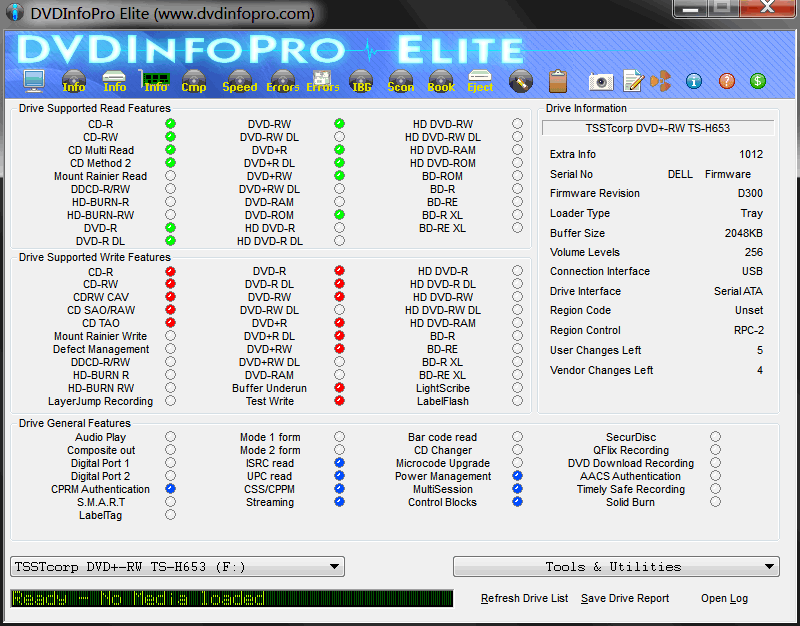Click the Region Control value RPC-2

(748, 330)
